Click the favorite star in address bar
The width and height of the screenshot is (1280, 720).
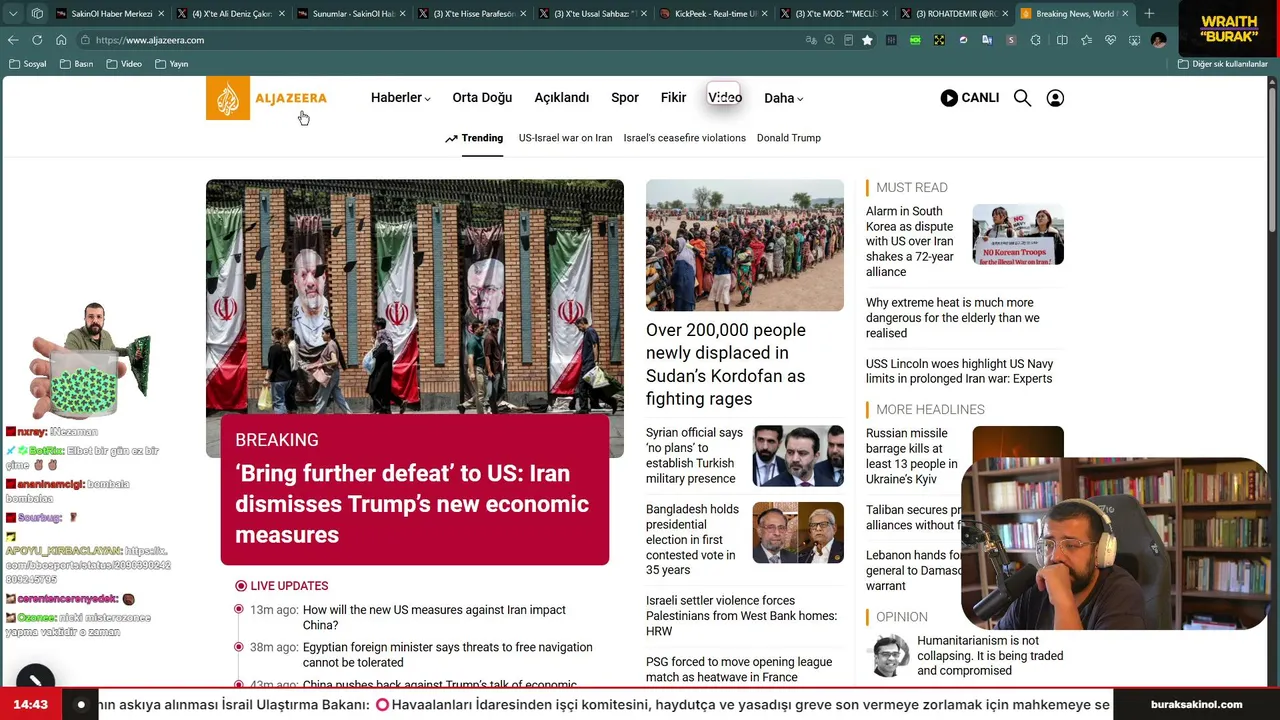point(867,40)
